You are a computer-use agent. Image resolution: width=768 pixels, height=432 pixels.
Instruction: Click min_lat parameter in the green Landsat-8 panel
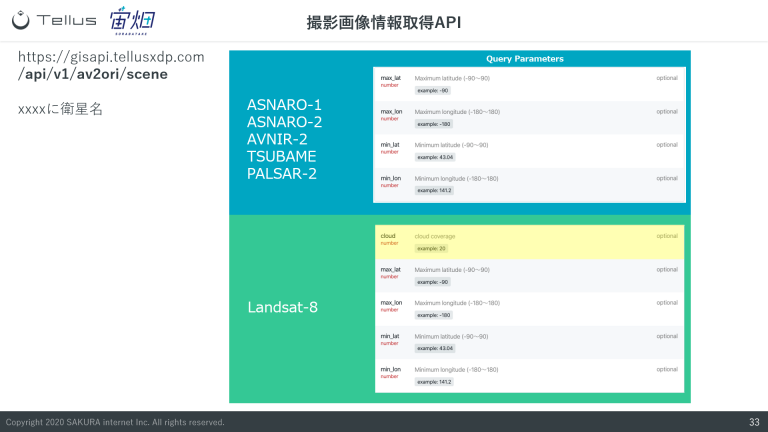click(390, 336)
